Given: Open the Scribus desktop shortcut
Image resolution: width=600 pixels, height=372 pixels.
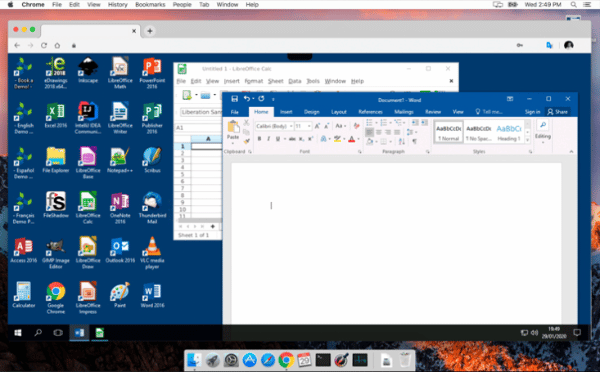Looking at the screenshot, I should (x=152, y=160).
